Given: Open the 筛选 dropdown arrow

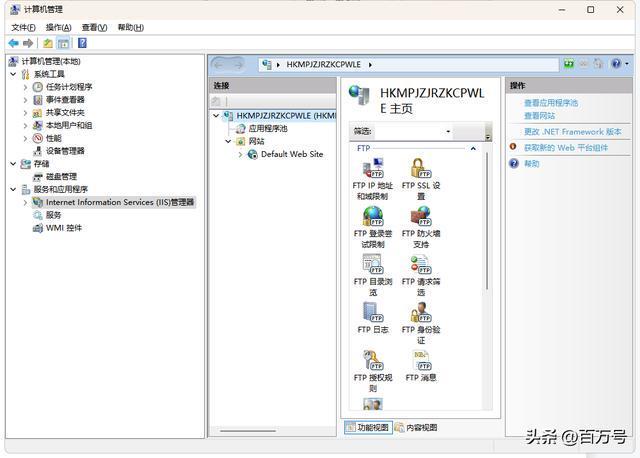Looking at the screenshot, I should (x=448, y=131).
